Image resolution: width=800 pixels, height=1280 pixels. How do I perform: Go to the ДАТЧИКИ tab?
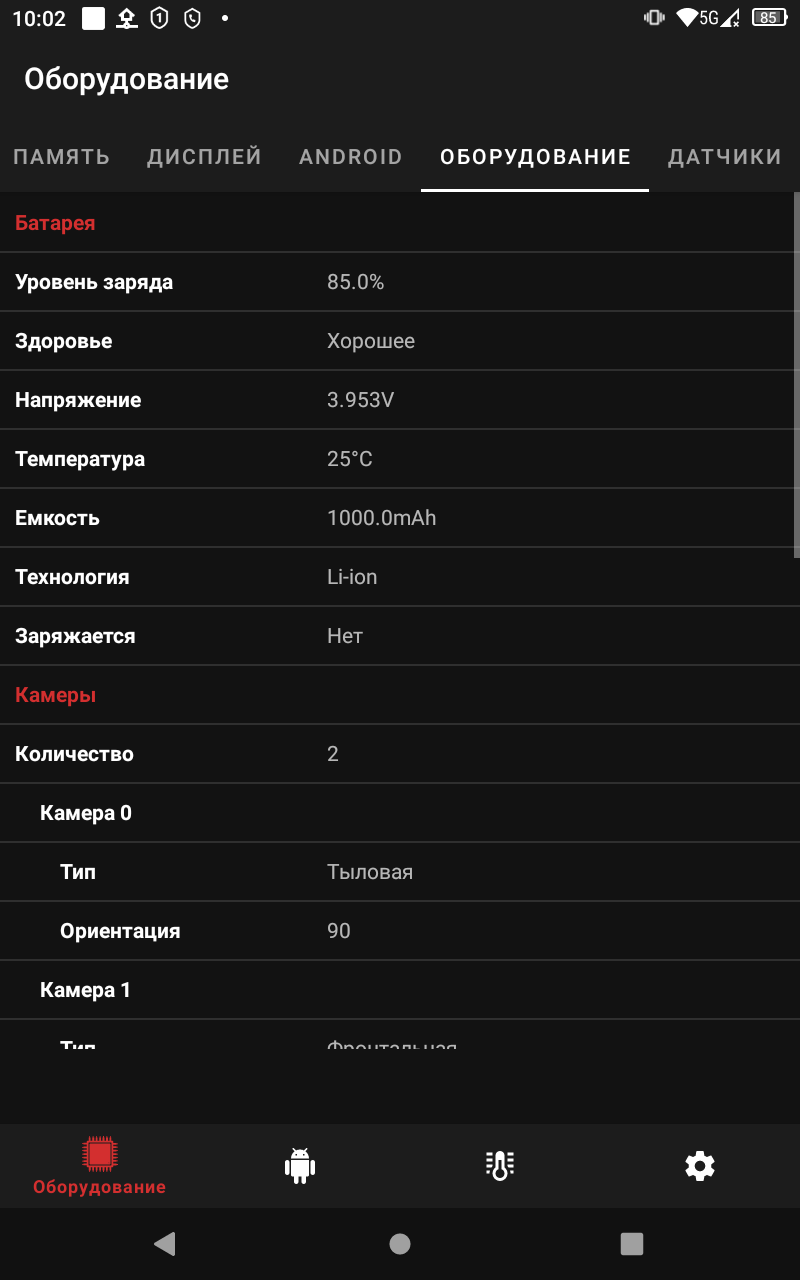click(724, 157)
